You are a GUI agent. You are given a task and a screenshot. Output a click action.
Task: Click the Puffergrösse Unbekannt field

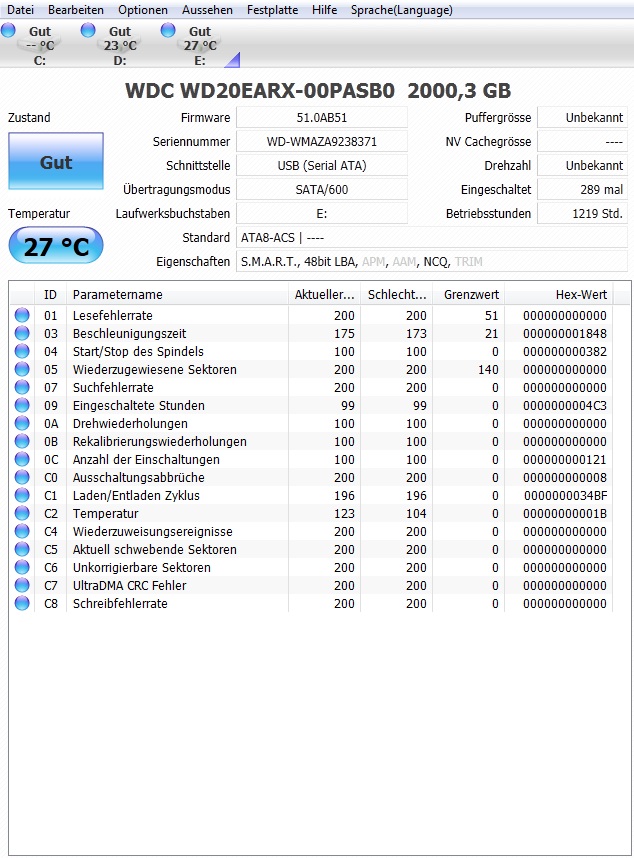click(x=583, y=118)
